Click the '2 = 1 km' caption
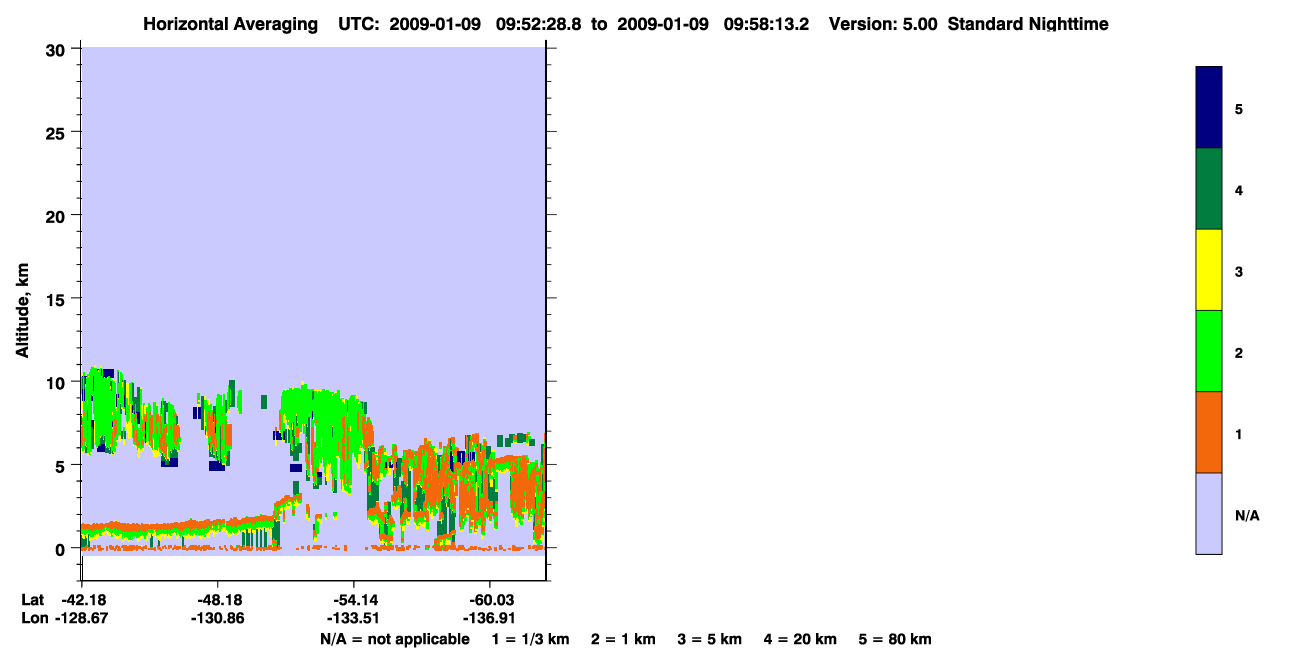The width and height of the screenshot is (1300, 667). tap(623, 639)
